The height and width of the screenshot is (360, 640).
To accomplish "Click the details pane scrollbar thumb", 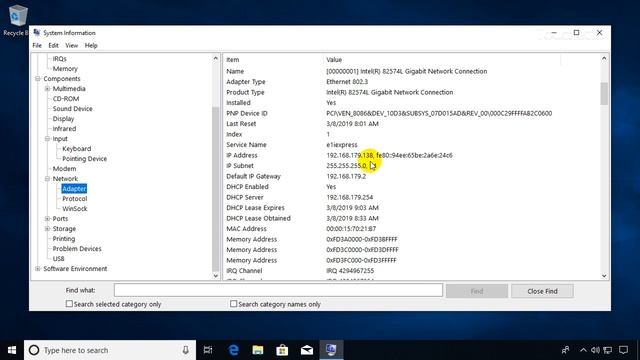I will [x=604, y=93].
